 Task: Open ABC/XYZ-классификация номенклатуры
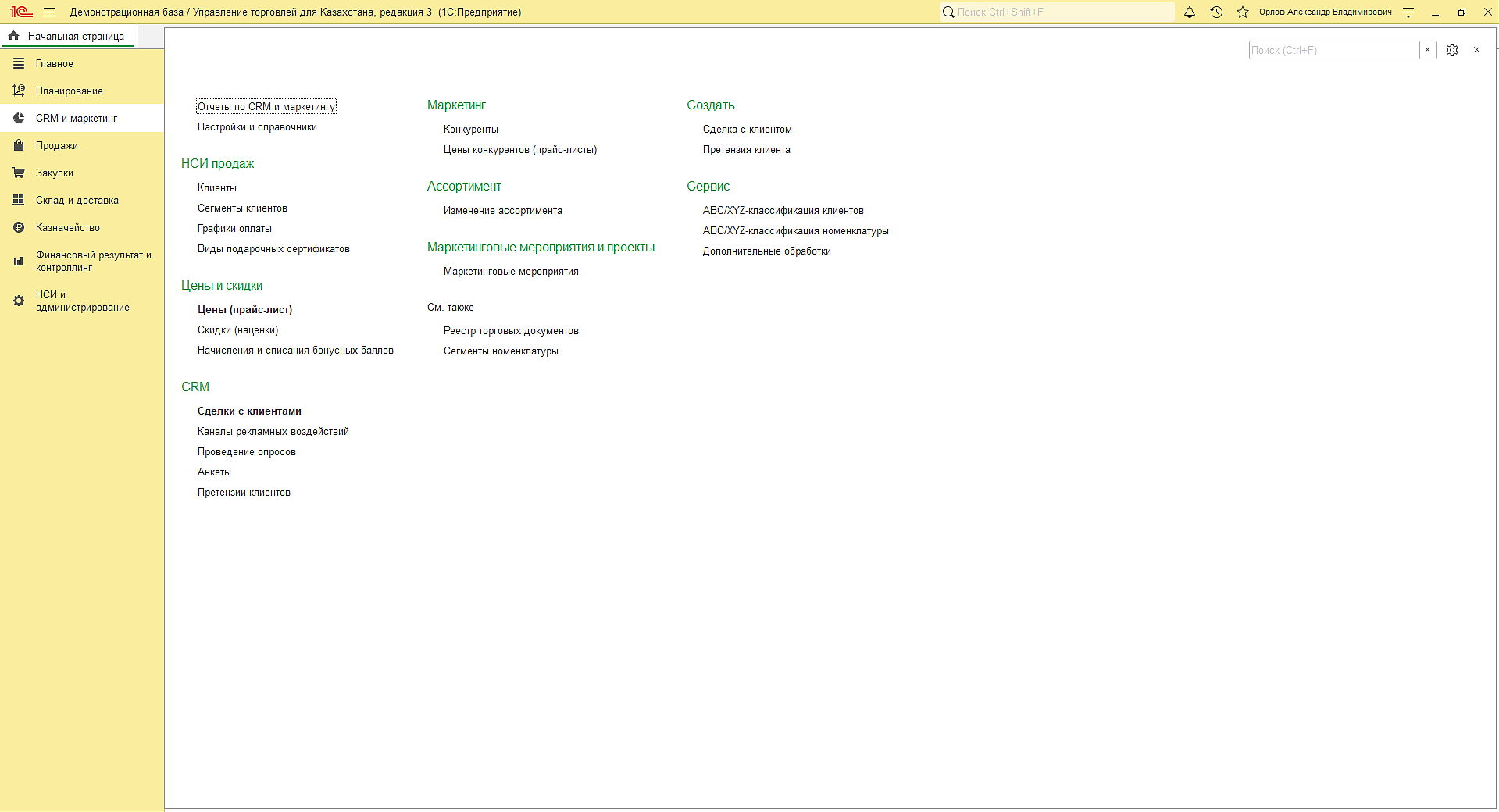pos(796,230)
